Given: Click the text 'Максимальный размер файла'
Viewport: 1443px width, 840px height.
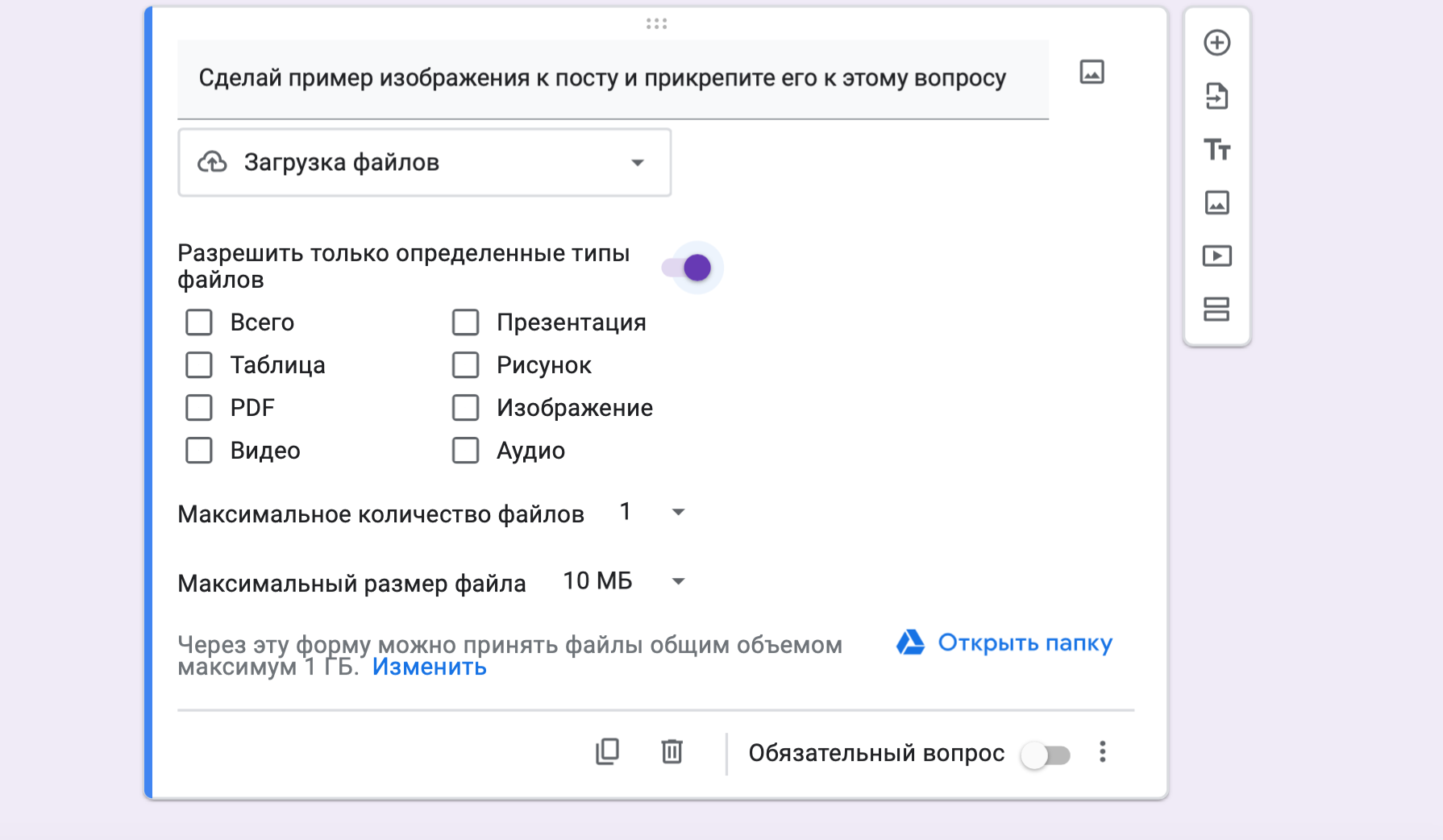Looking at the screenshot, I should pyautogui.click(x=351, y=584).
